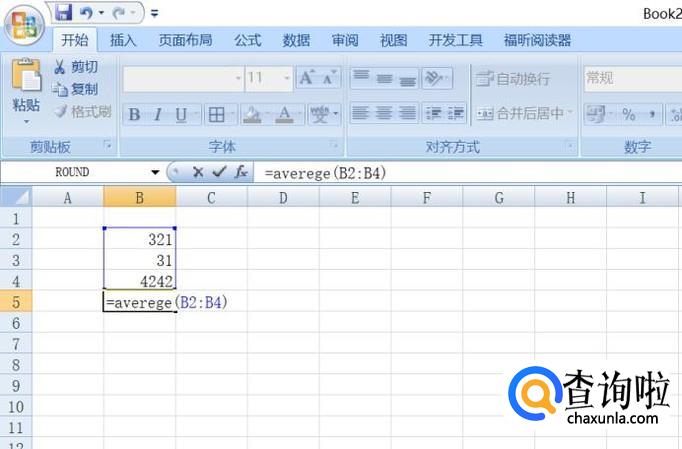The width and height of the screenshot is (682, 449).
Task: Toggle Italic formatting
Action: [157, 115]
